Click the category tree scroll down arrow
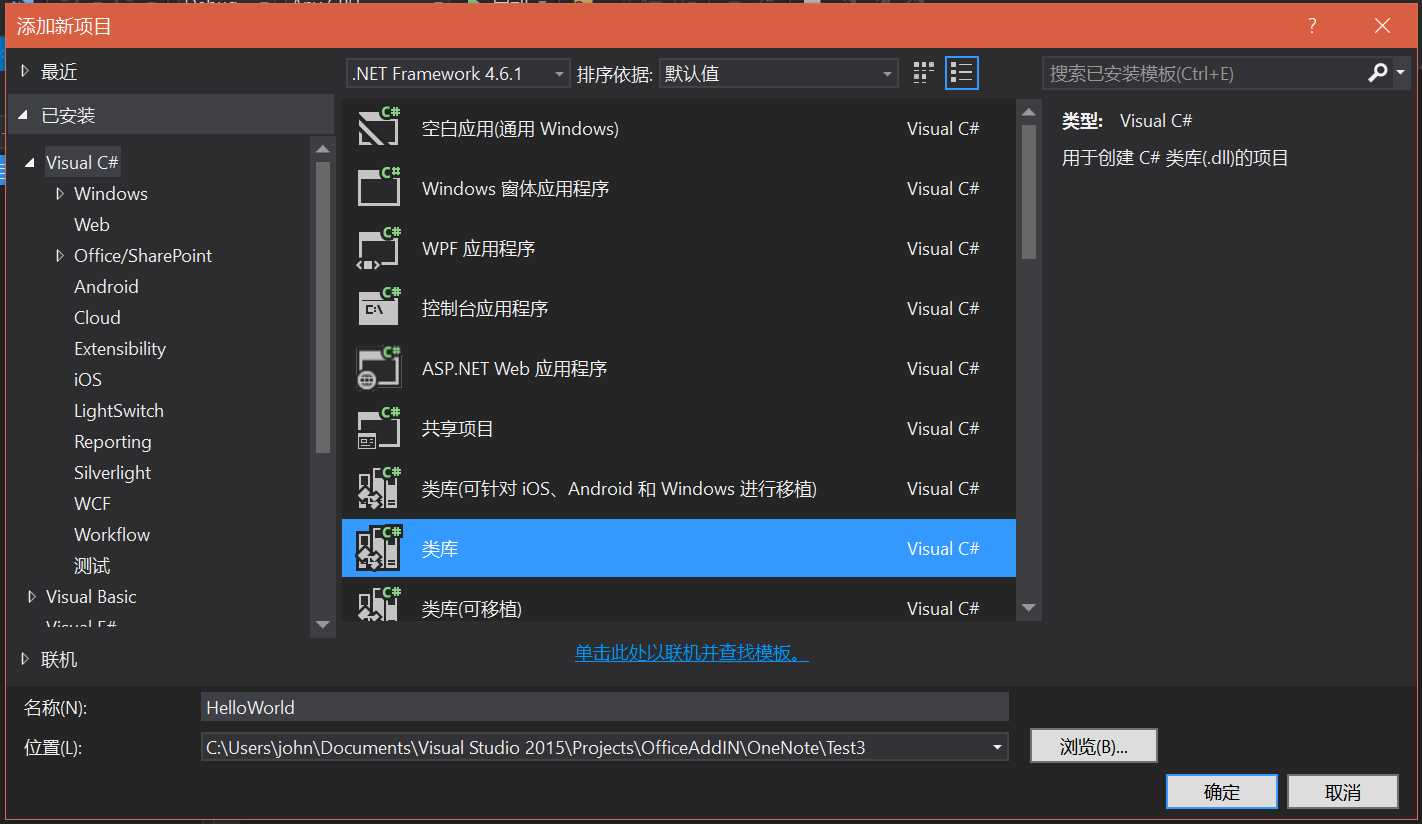The width and height of the screenshot is (1422, 824). click(x=323, y=624)
